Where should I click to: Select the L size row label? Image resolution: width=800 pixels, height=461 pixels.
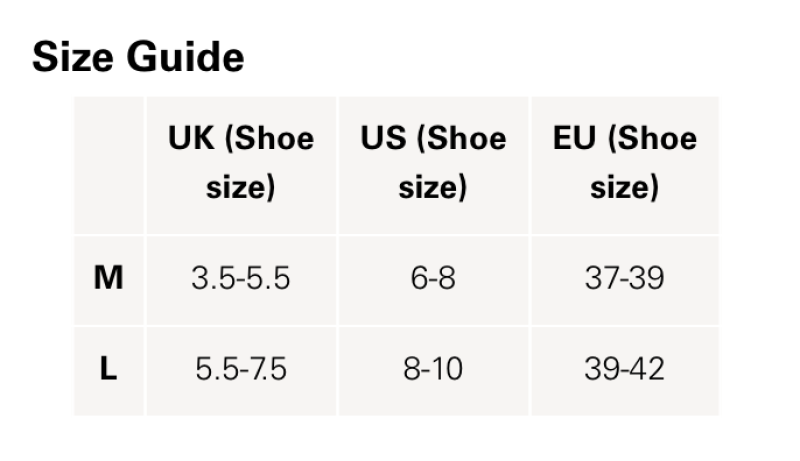[x=109, y=369]
